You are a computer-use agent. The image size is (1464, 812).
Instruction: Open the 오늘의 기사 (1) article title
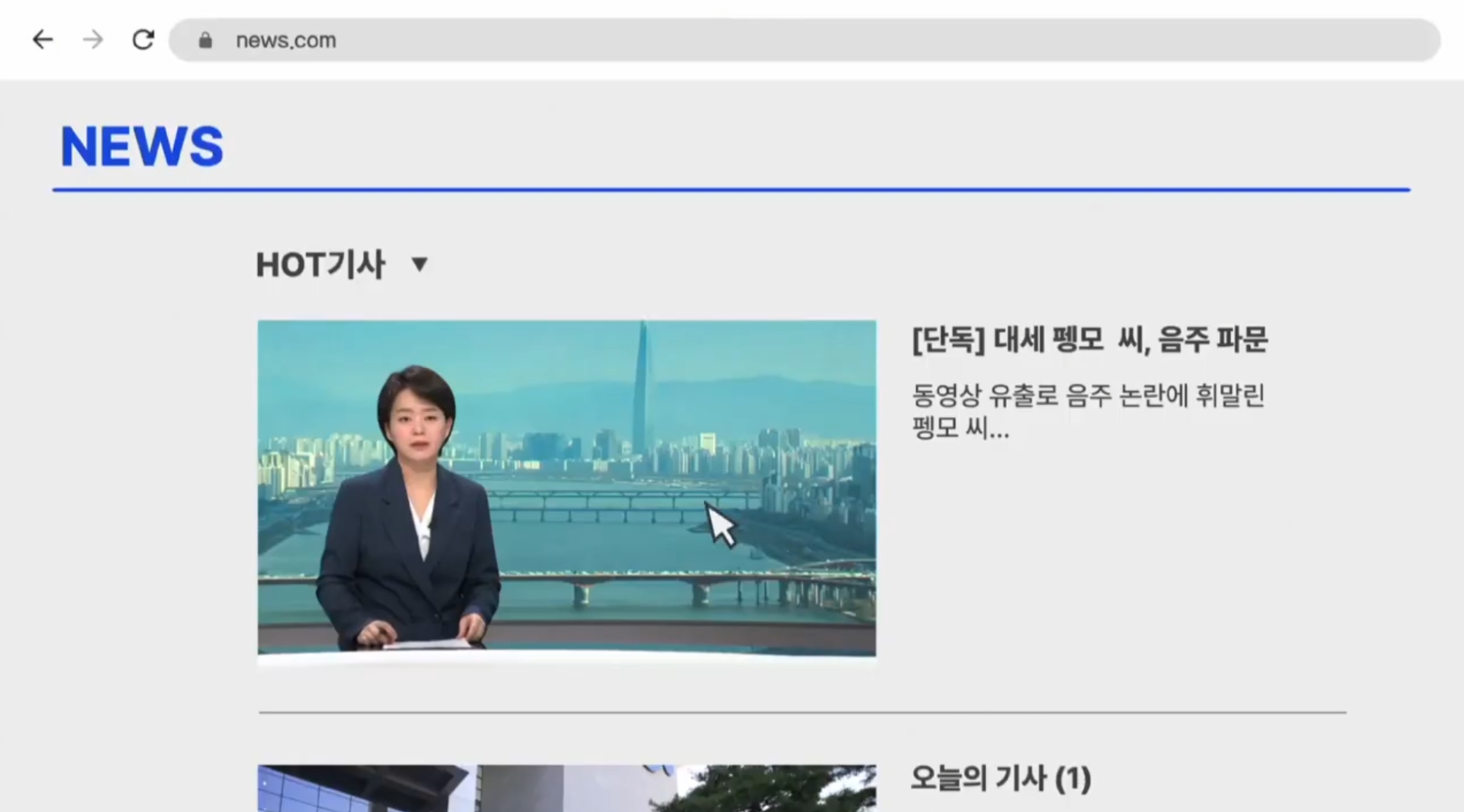tap(1001, 778)
